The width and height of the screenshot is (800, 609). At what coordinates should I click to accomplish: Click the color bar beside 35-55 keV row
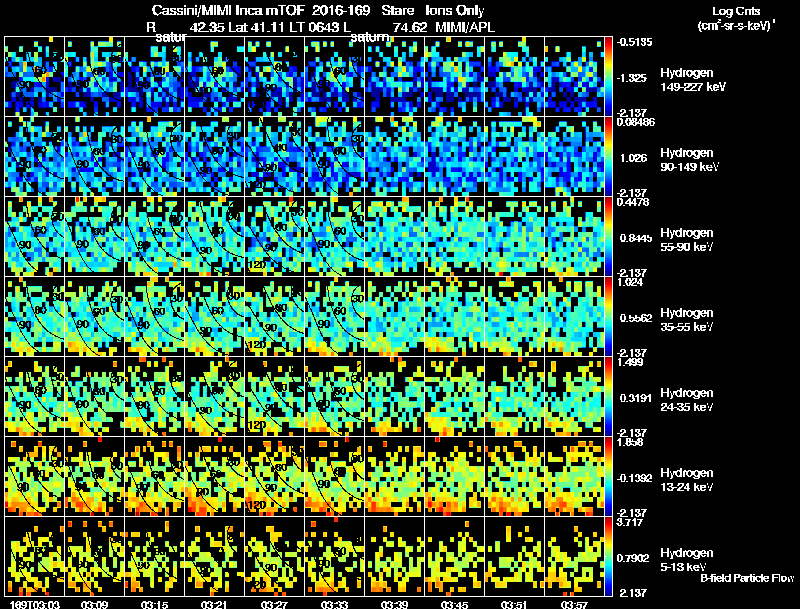point(608,316)
